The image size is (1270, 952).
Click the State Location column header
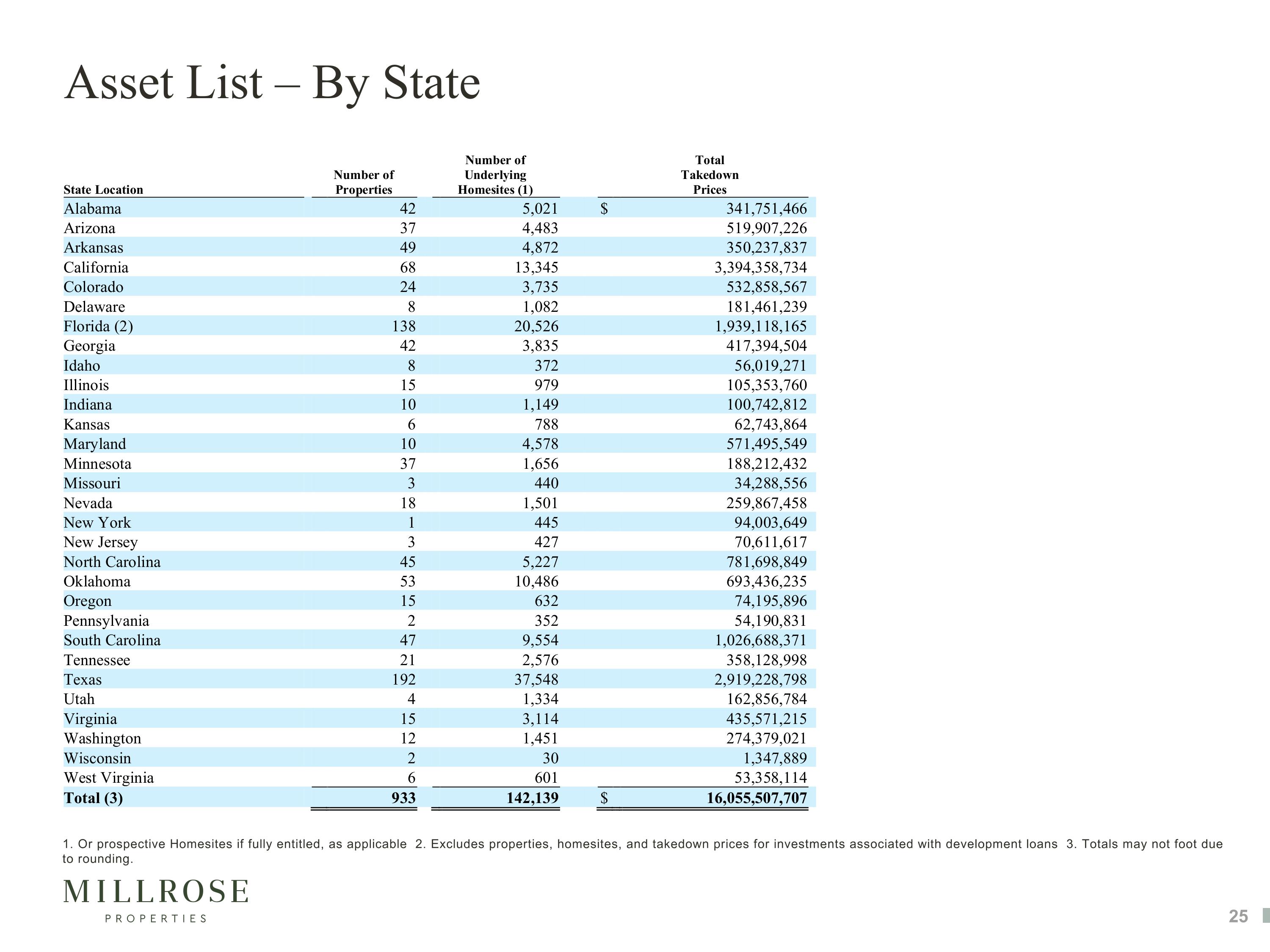pyautogui.click(x=103, y=190)
